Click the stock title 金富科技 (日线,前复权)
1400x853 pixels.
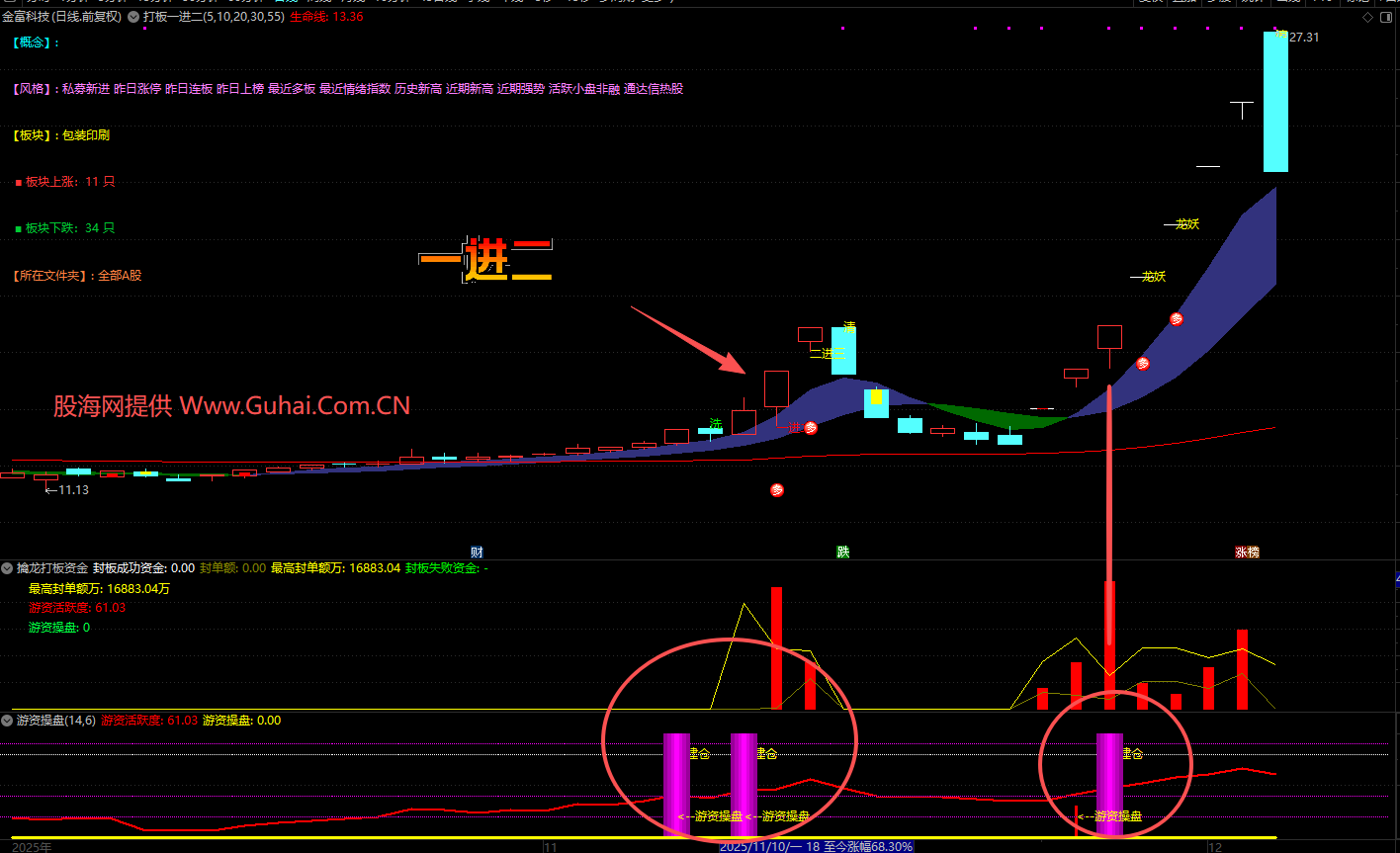tap(62, 17)
